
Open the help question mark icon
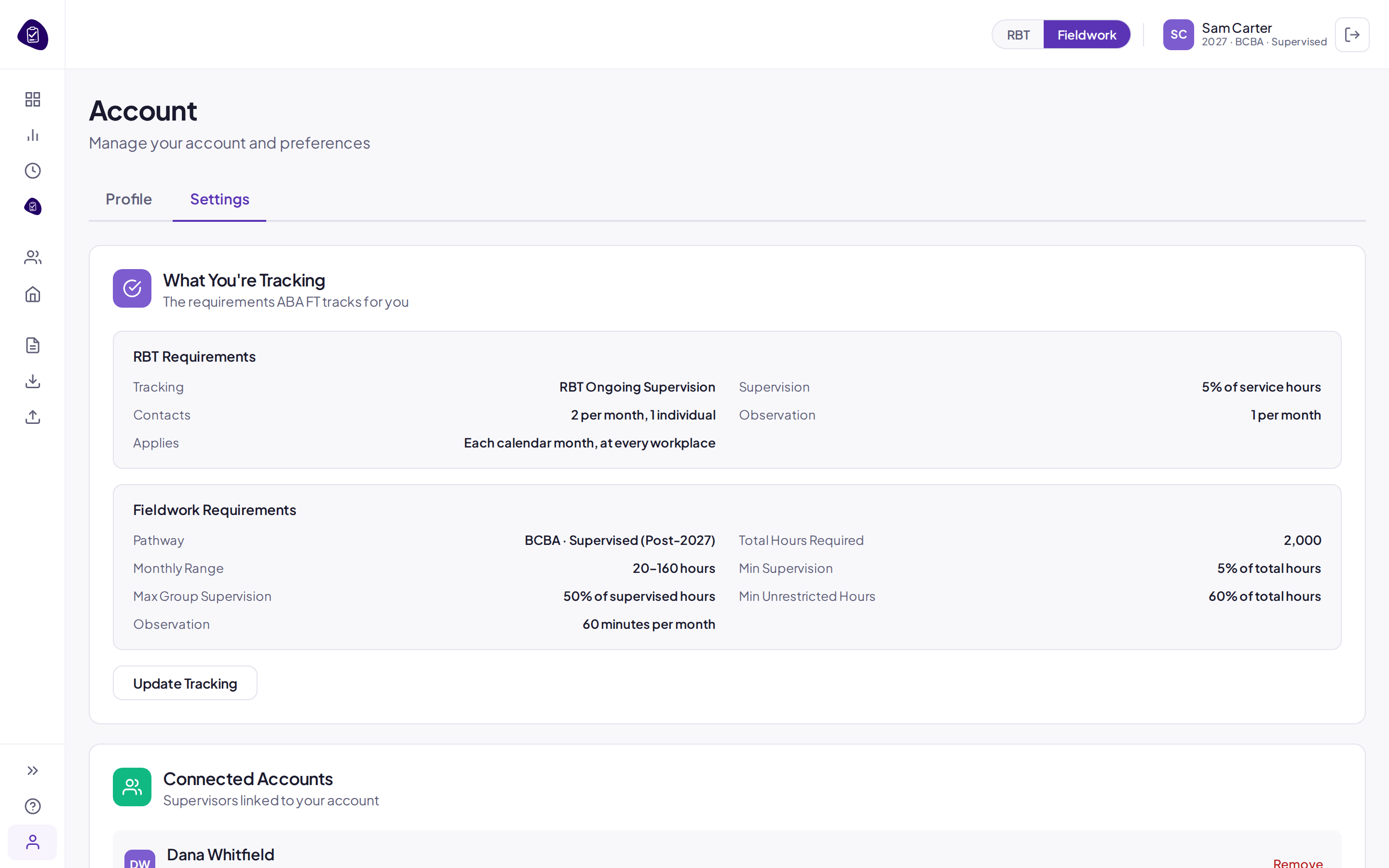(33, 806)
